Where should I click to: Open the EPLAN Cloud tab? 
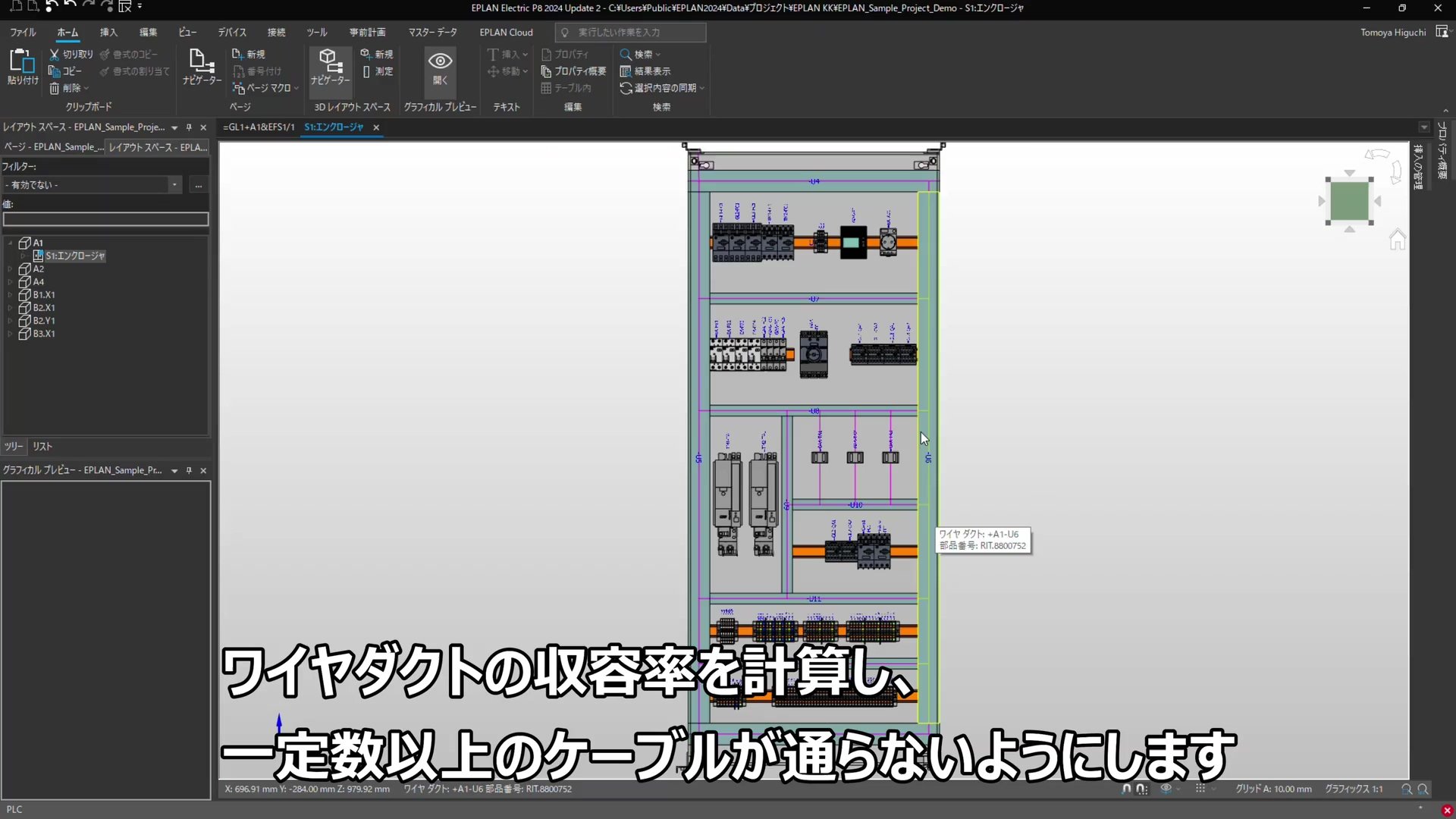click(506, 33)
